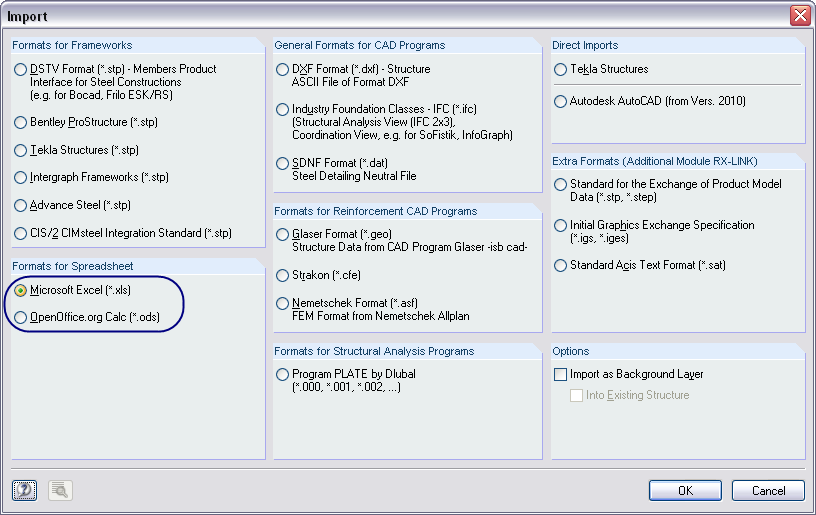
Task: Select Autodesk AutoCAD (from Vers. 2010)
Action: point(560,101)
